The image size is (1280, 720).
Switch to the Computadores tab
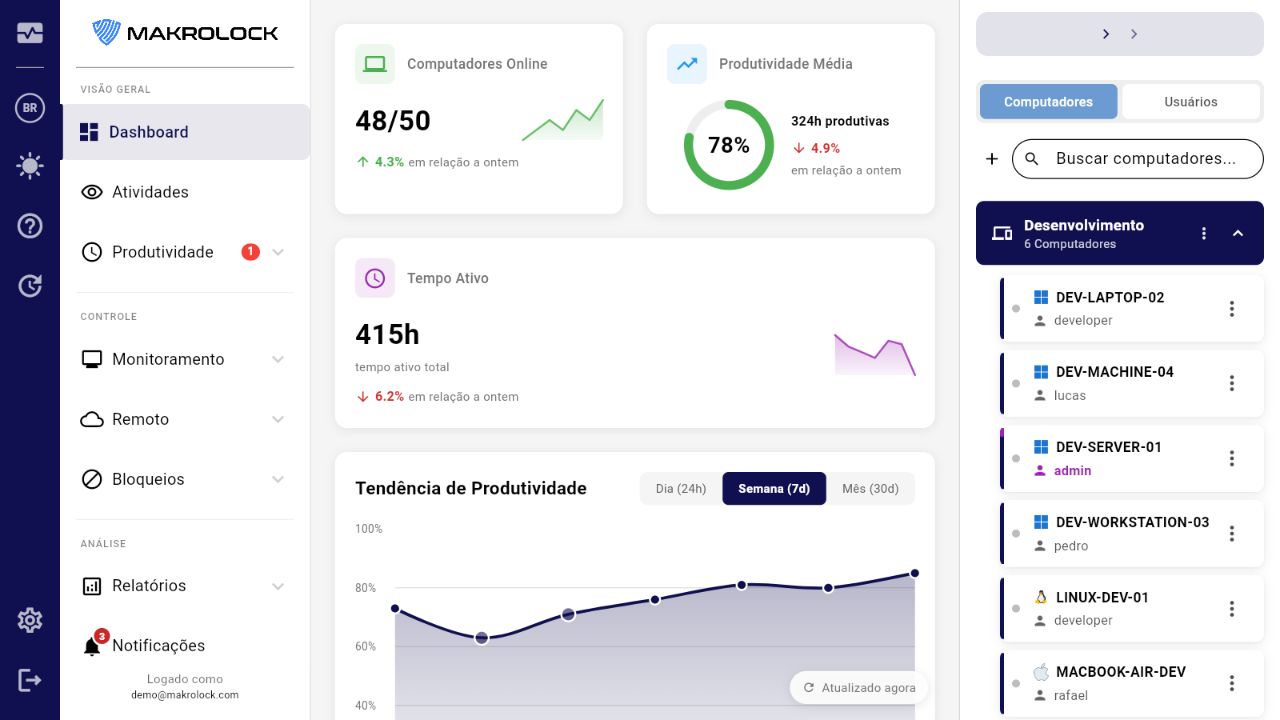[1048, 102]
